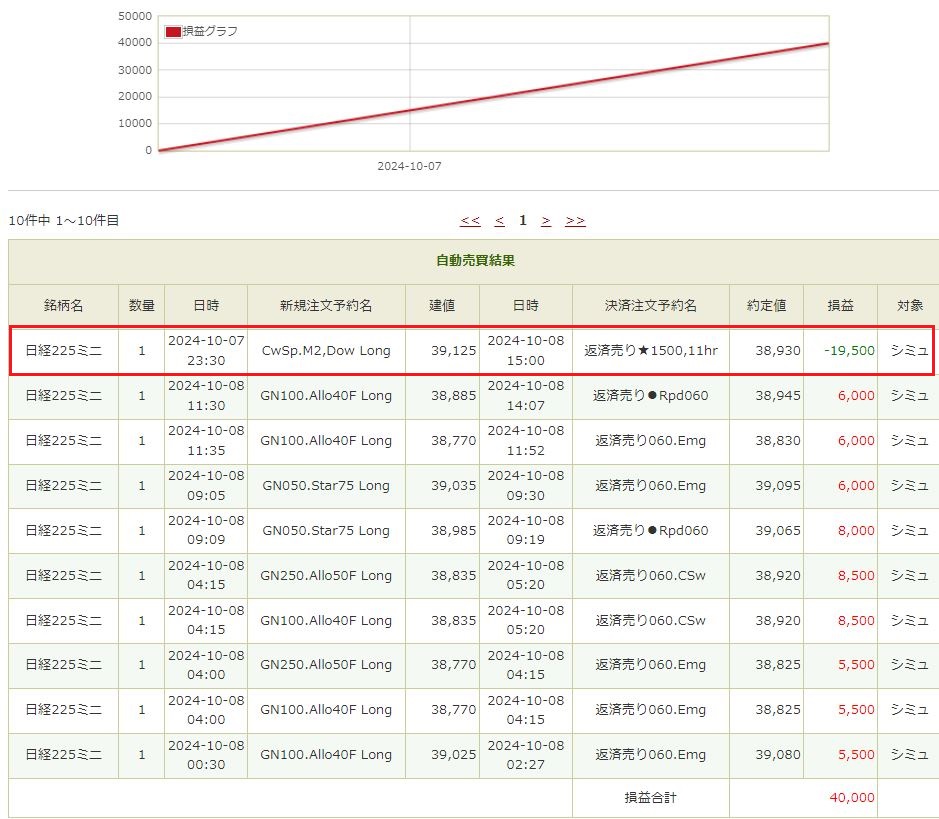Click the 新規注文予約名 column header
The image size is (939, 819).
[x=326, y=305]
